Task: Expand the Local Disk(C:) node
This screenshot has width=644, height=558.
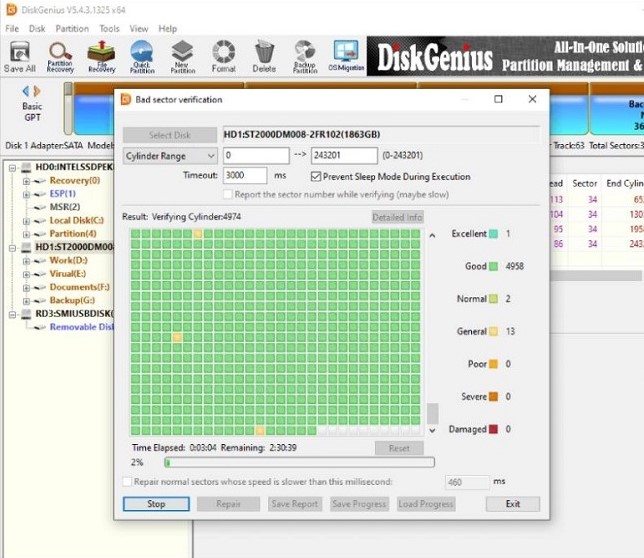Action: point(26,221)
